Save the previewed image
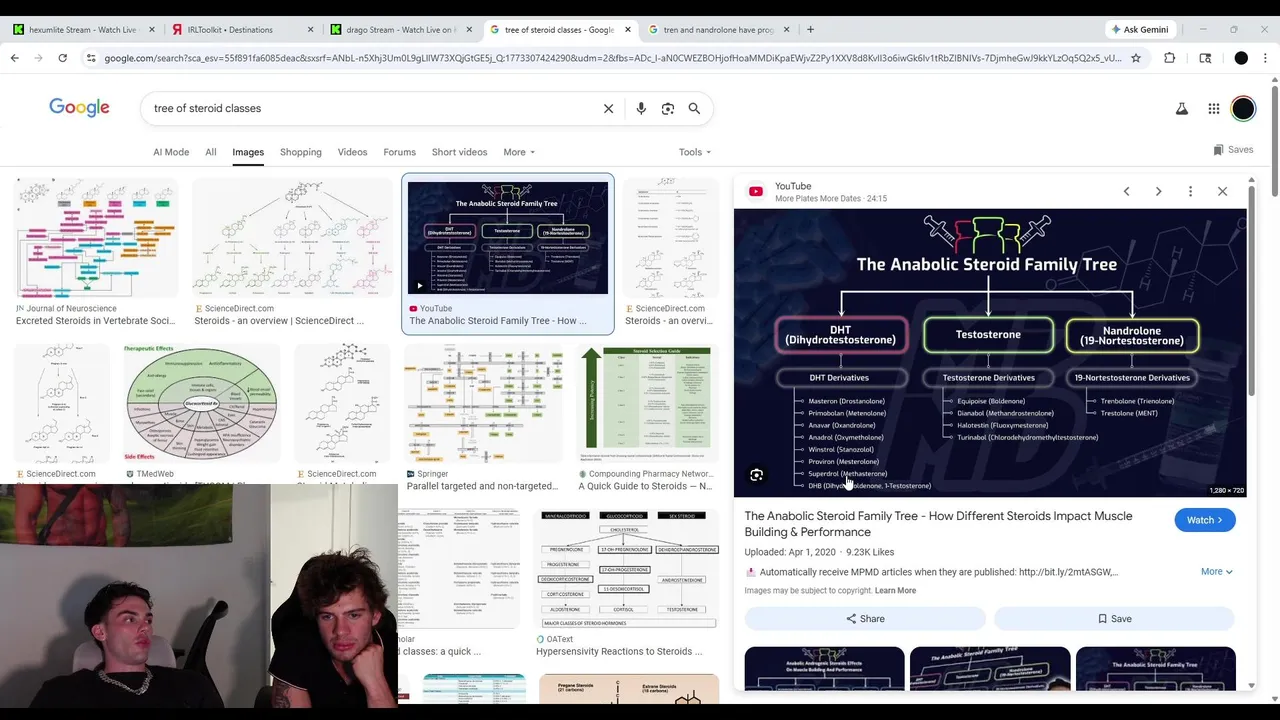The height and width of the screenshot is (720, 1280). pos(1114,619)
